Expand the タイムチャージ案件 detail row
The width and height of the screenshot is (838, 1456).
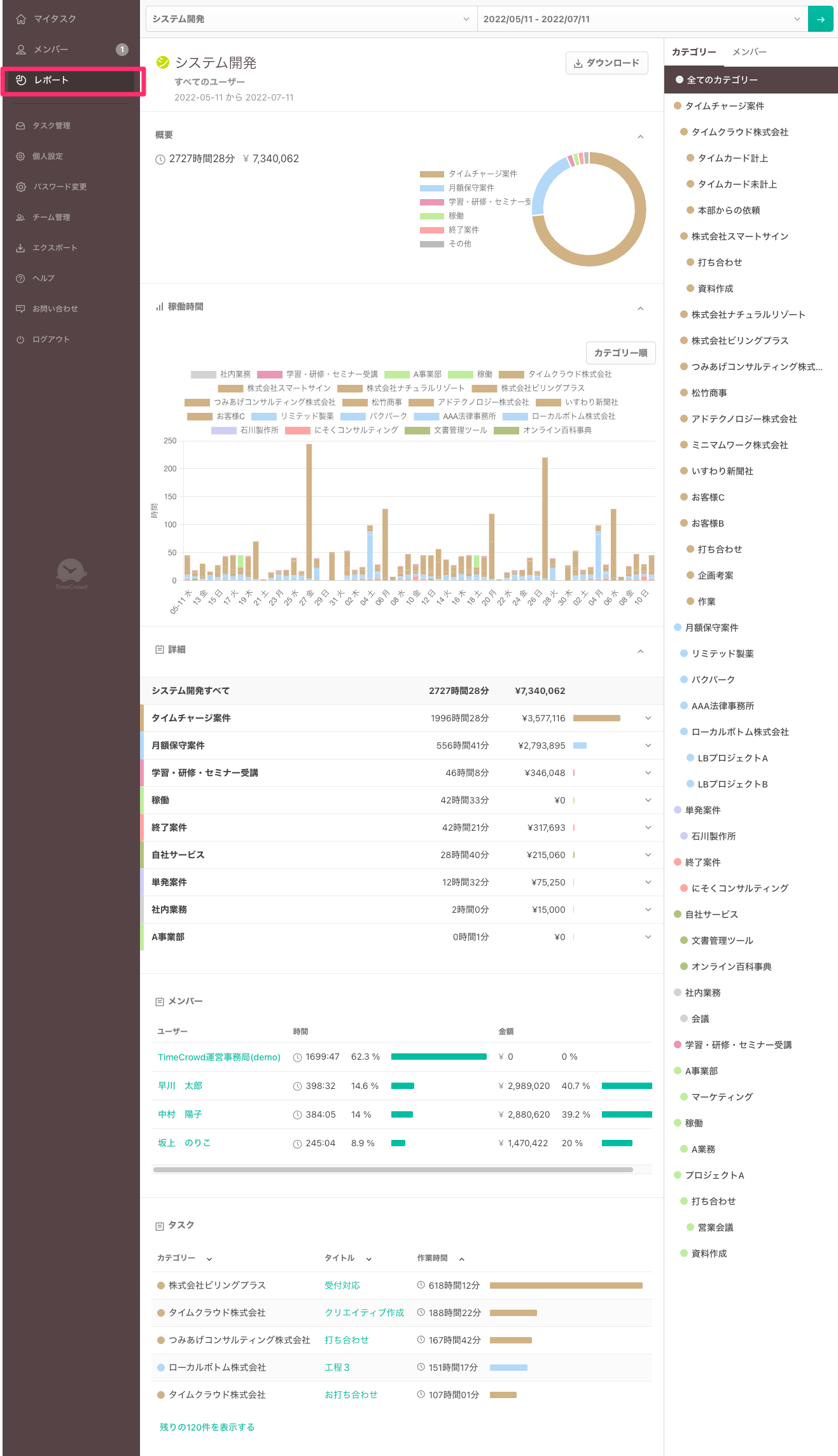(x=648, y=718)
